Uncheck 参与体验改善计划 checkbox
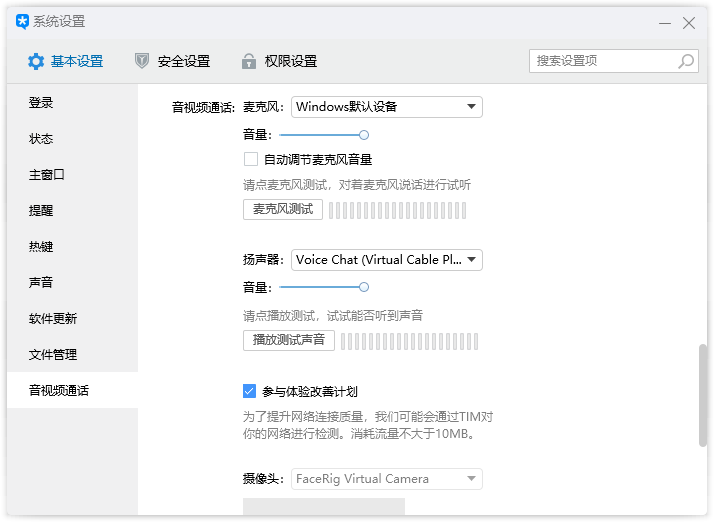 [x=250, y=391]
